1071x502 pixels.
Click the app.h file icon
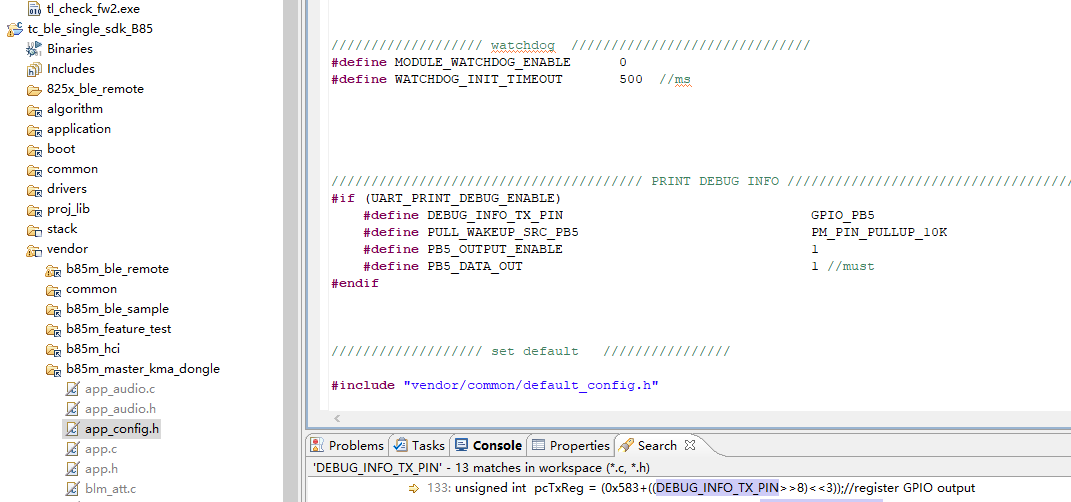(x=72, y=469)
